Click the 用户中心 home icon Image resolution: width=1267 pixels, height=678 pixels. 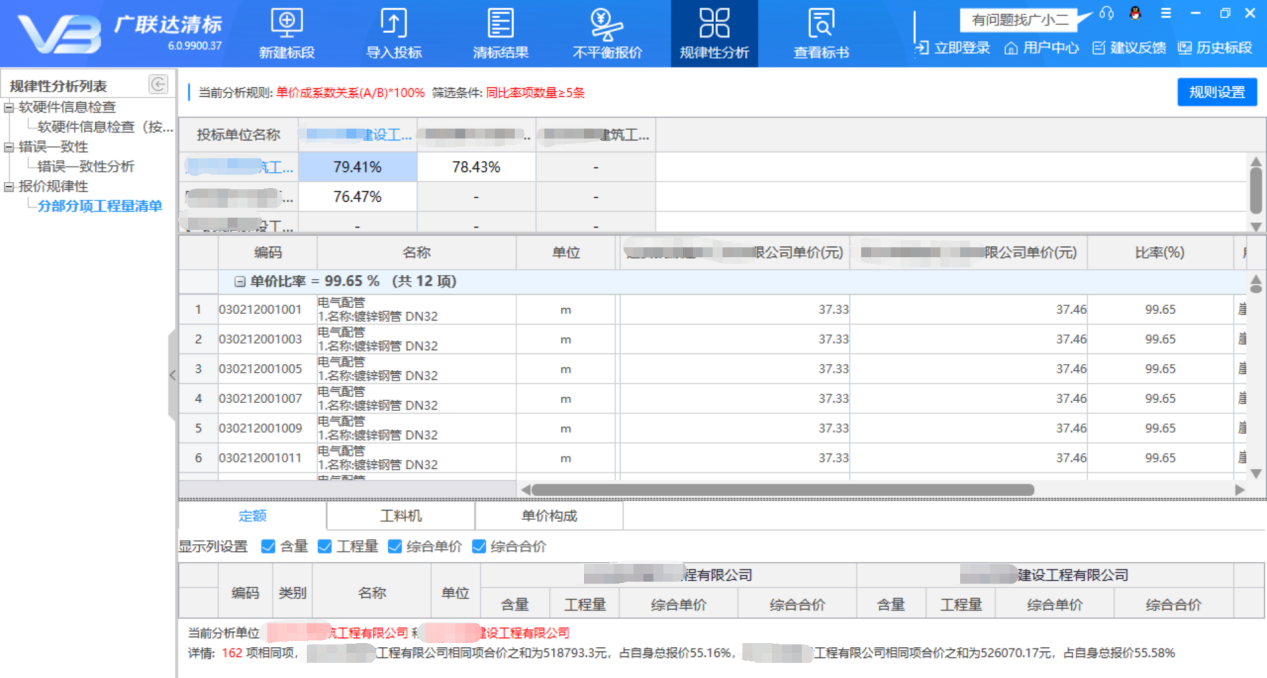(x=1011, y=47)
